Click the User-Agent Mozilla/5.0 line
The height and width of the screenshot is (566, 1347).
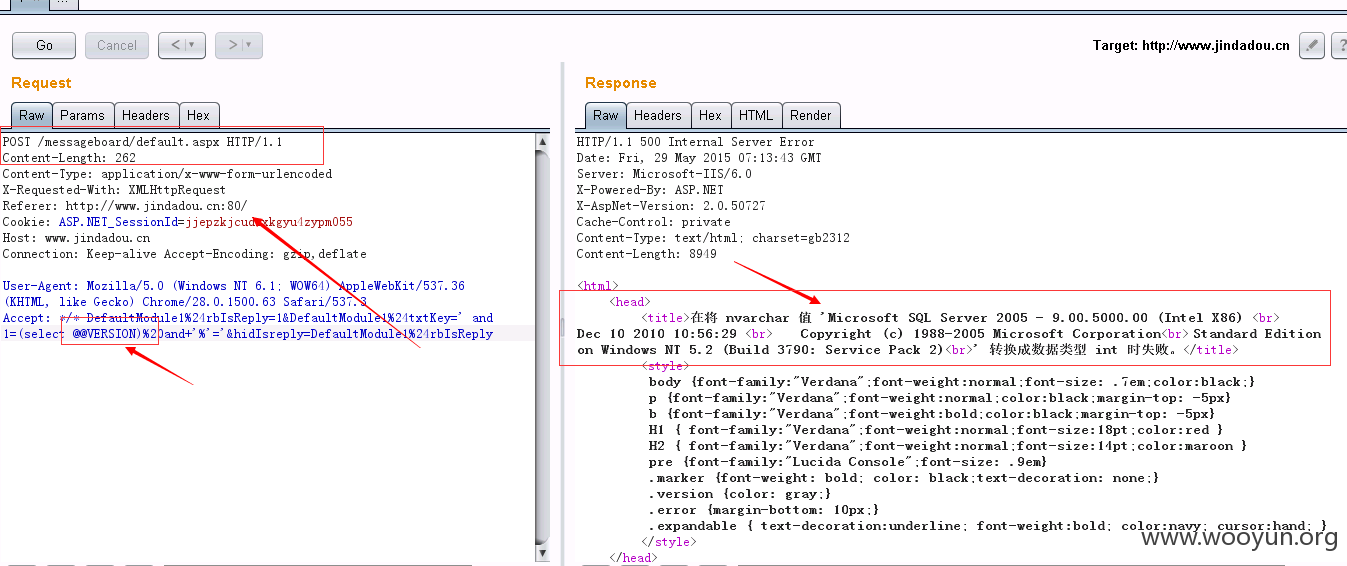point(233,286)
